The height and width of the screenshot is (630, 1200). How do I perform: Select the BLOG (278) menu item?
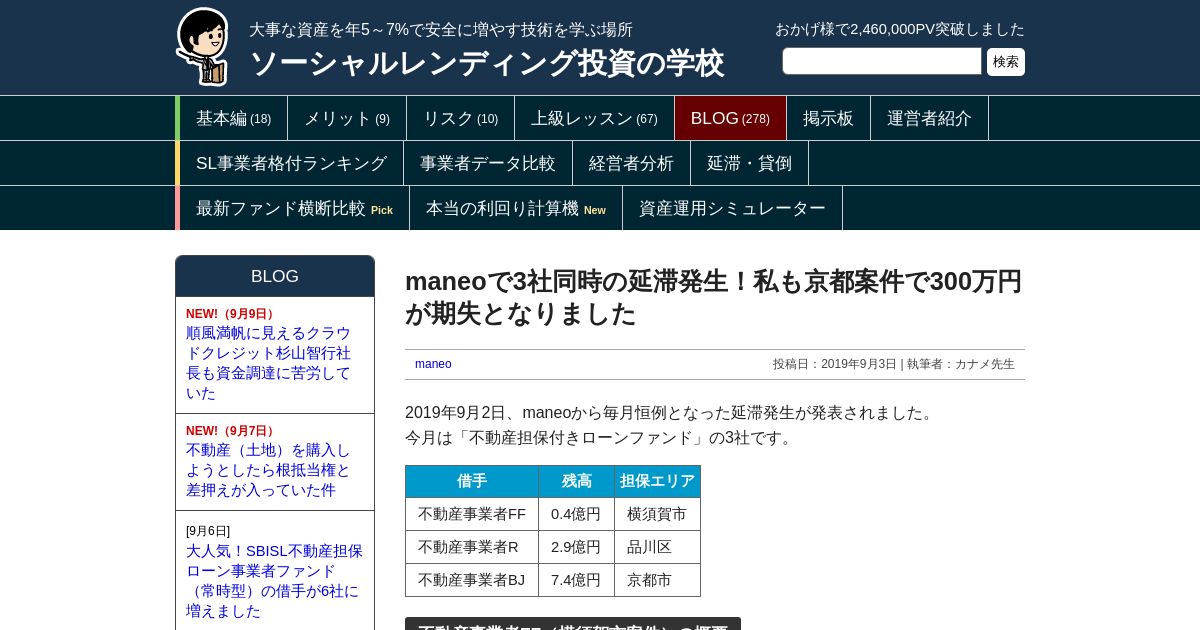point(730,118)
